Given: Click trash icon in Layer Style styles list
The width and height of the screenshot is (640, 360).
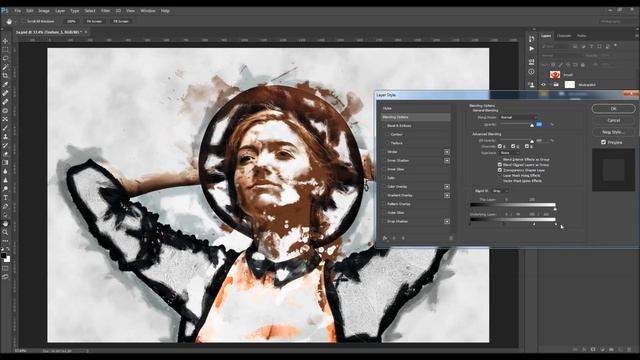Looking at the screenshot, I should (451, 238).
